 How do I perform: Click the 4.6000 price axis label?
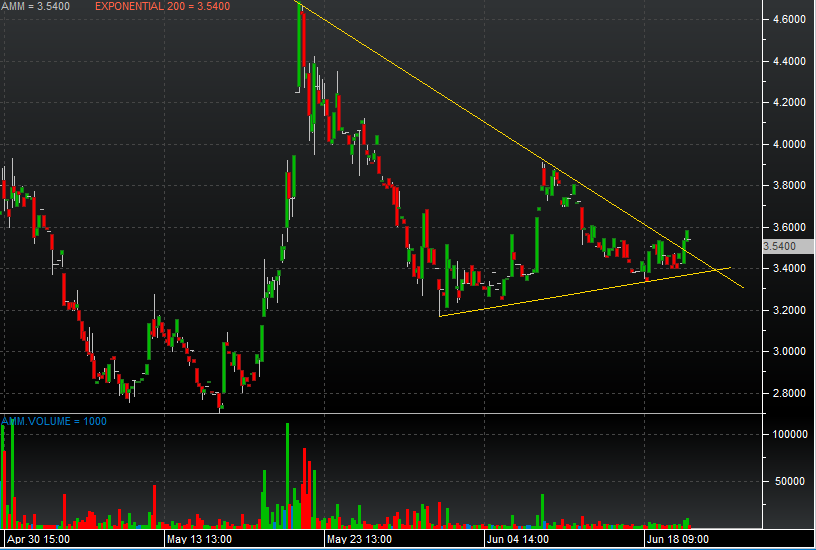(785, 19)
